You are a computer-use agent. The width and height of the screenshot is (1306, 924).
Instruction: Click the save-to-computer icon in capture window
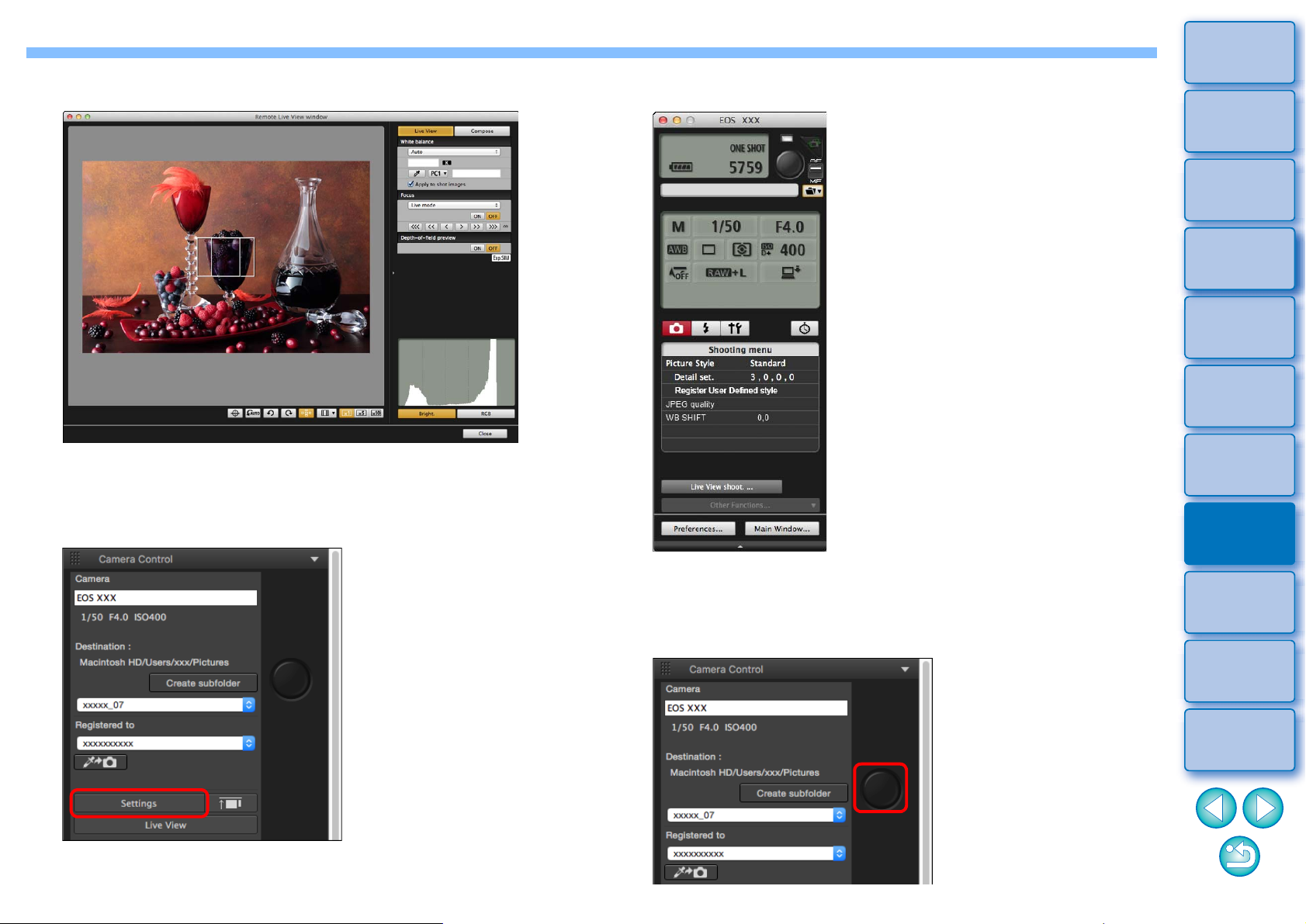click(x=790, y=273)
